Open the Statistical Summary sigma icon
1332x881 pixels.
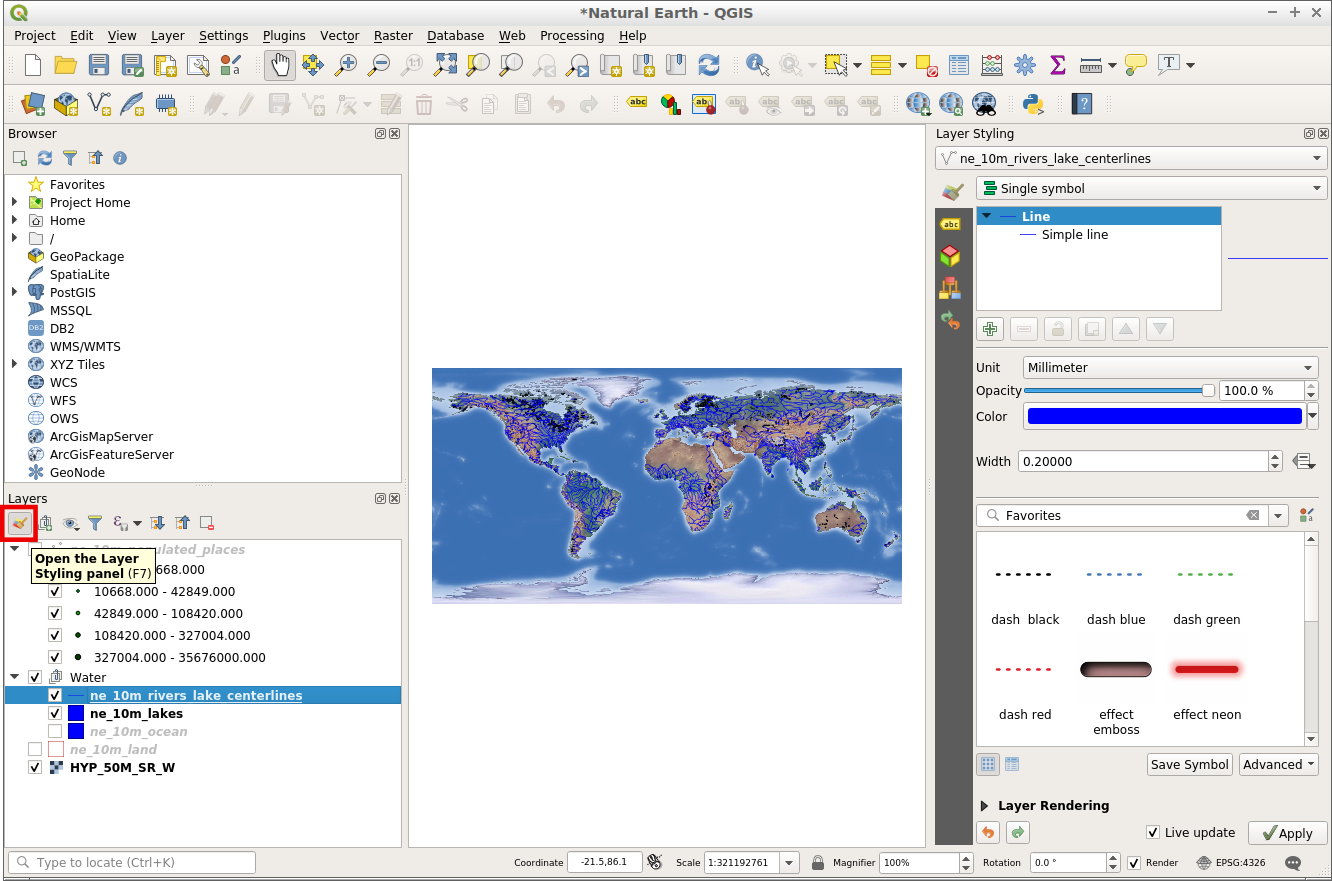point(1058,66)
